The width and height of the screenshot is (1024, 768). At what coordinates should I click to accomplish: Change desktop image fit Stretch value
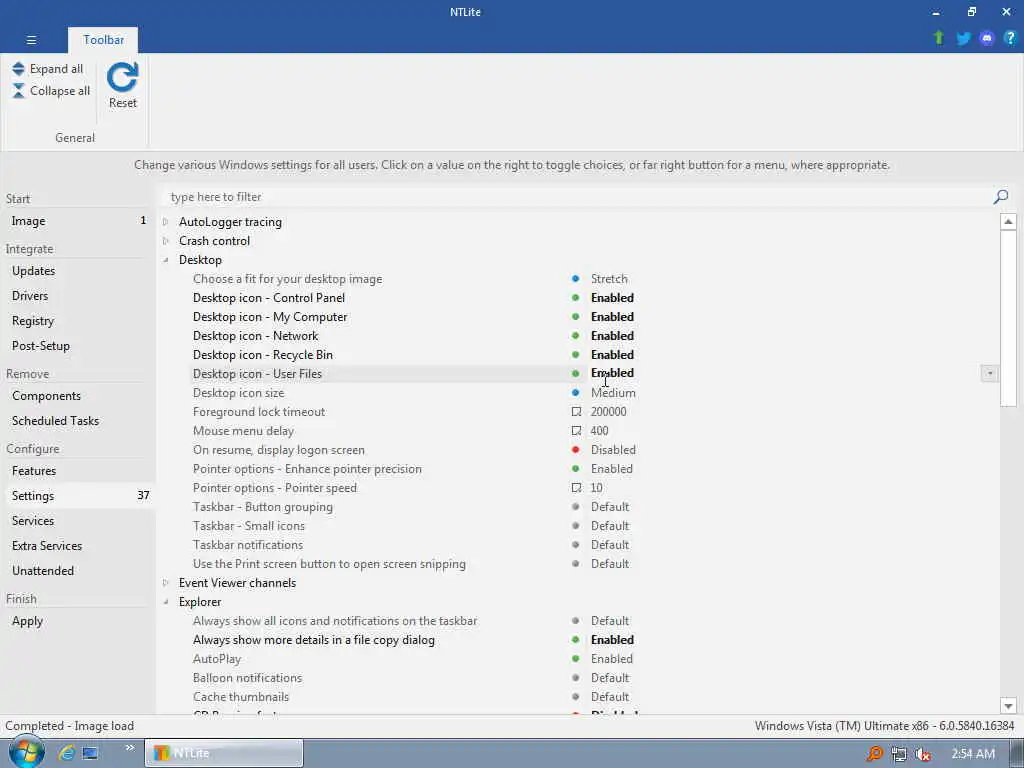609,279
